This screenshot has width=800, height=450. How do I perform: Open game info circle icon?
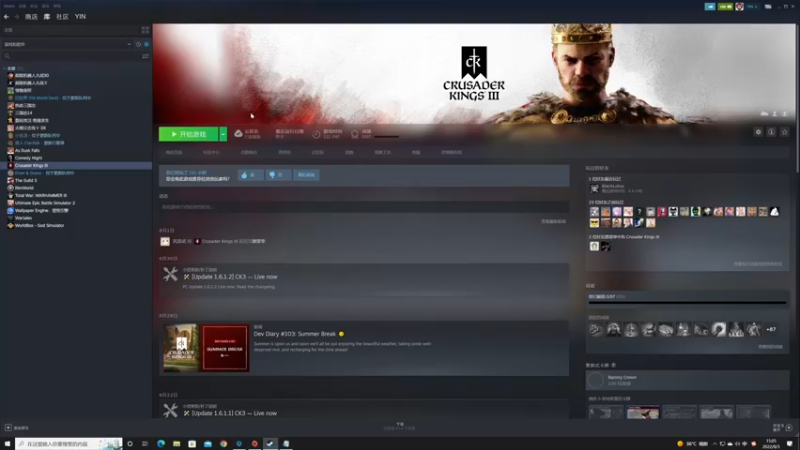tap(771, 132)
